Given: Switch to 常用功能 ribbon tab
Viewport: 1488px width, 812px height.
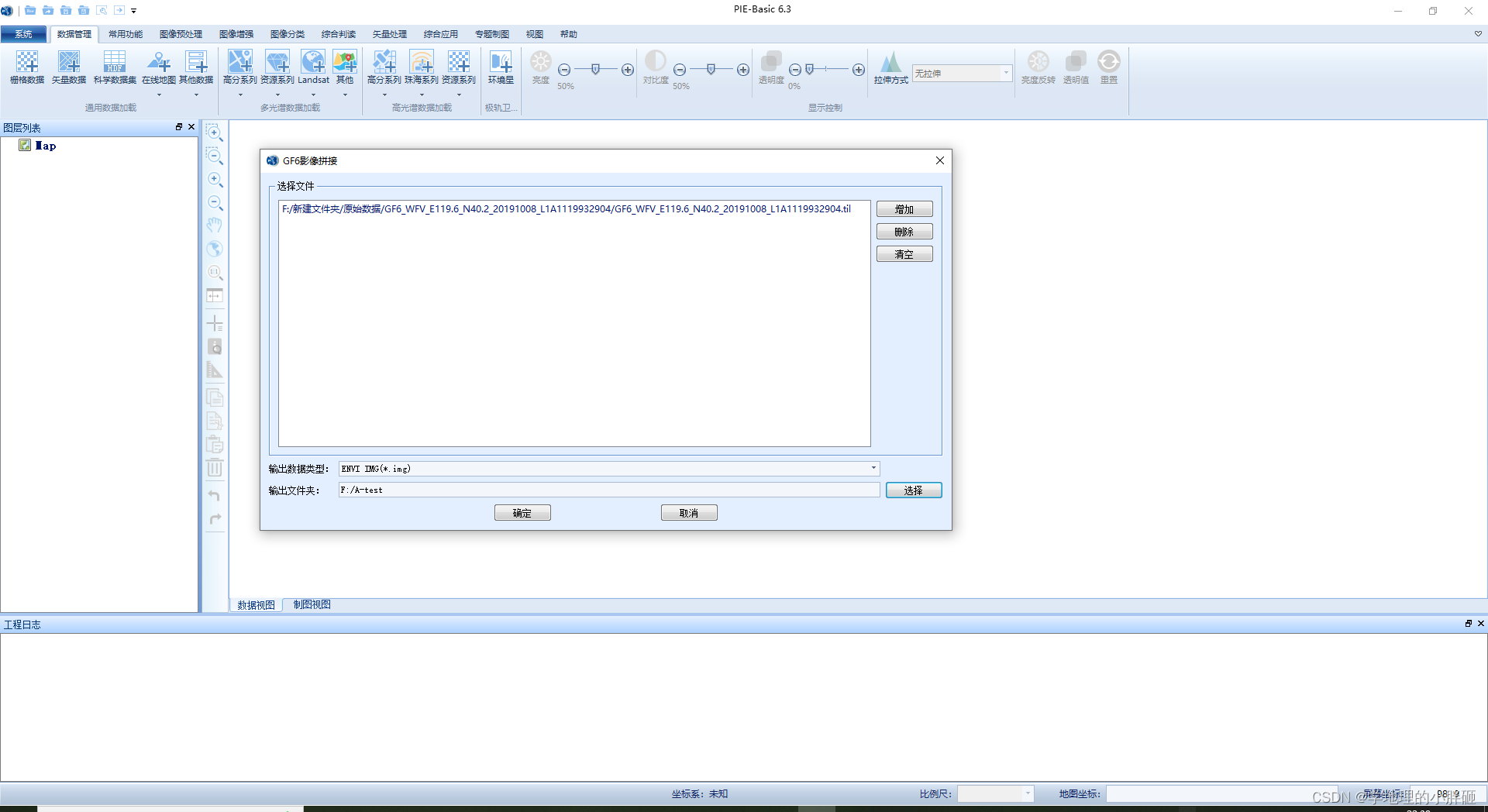Looking at the screenshot, I should coord(126,34).
